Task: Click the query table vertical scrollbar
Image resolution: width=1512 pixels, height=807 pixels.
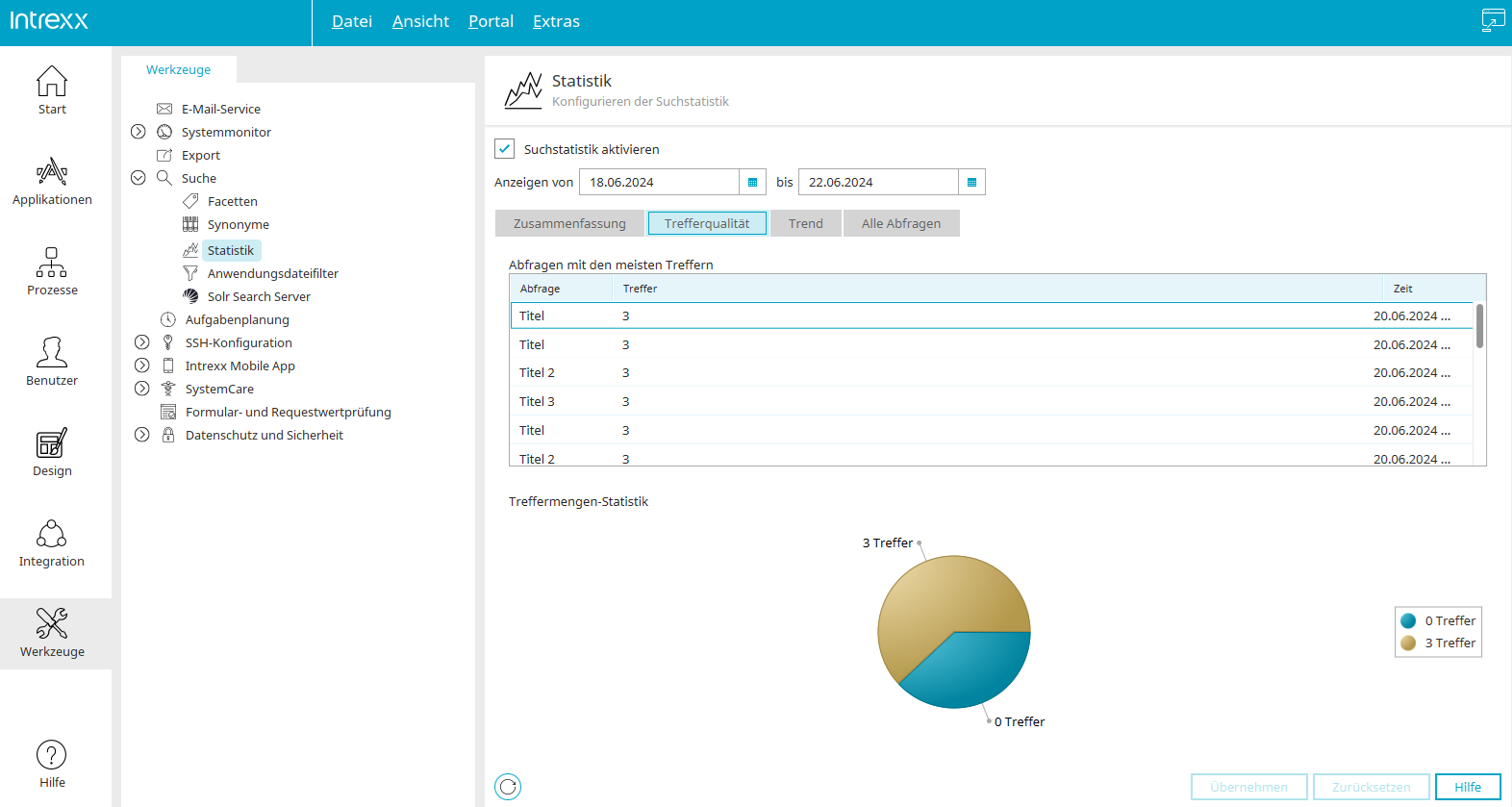Action: click(x=1479, y=326)
